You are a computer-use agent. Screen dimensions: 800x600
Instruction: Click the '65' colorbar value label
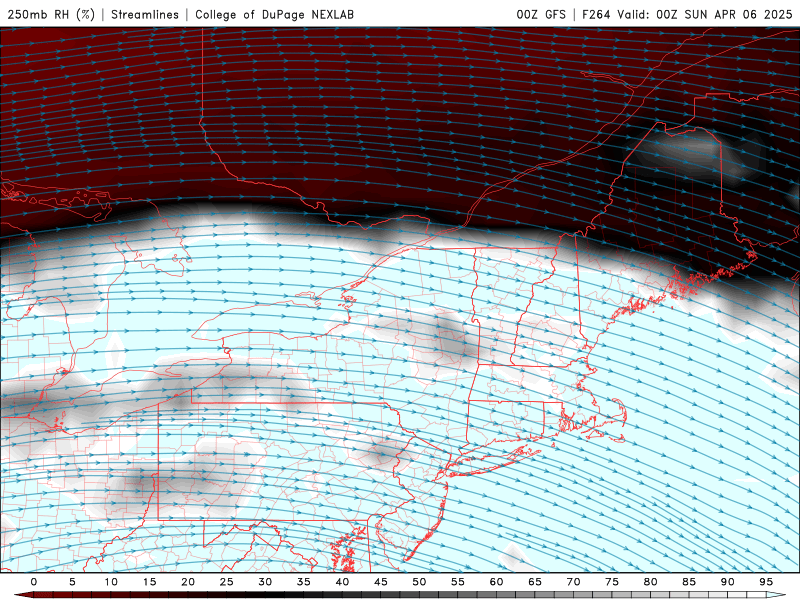tap(535, 582)
